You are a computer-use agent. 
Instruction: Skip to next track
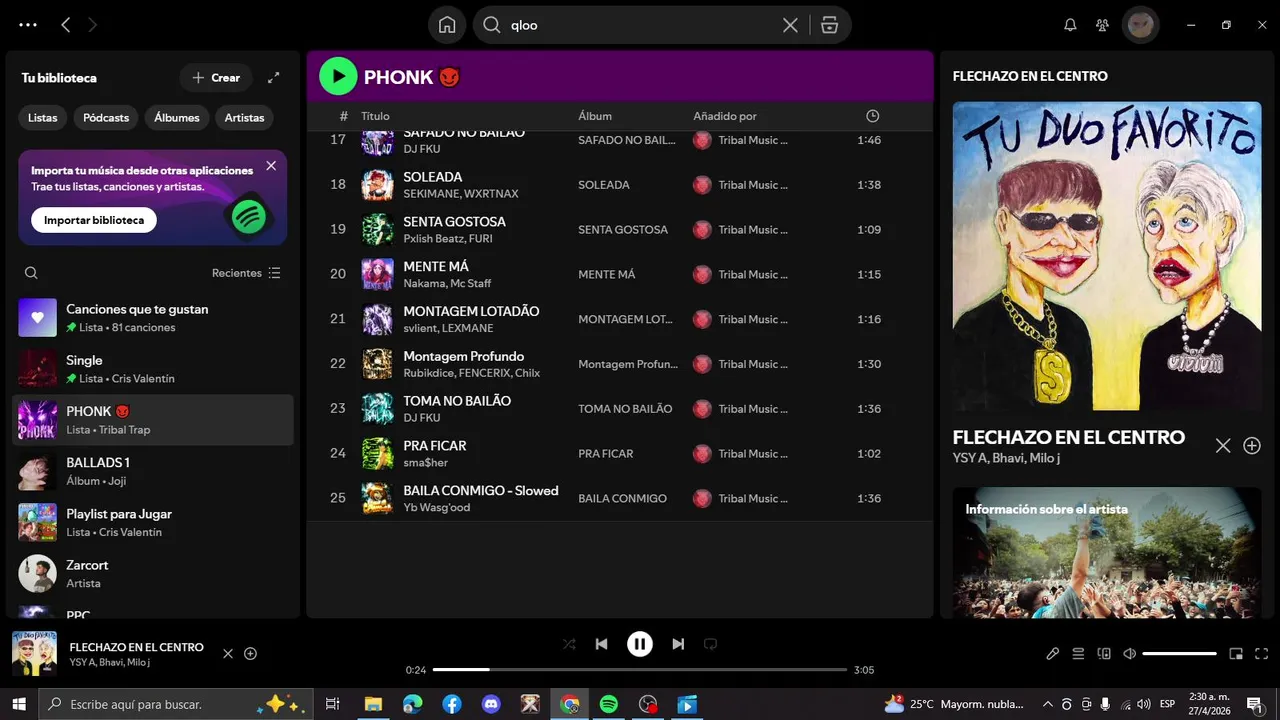click(x=678, y=644)
